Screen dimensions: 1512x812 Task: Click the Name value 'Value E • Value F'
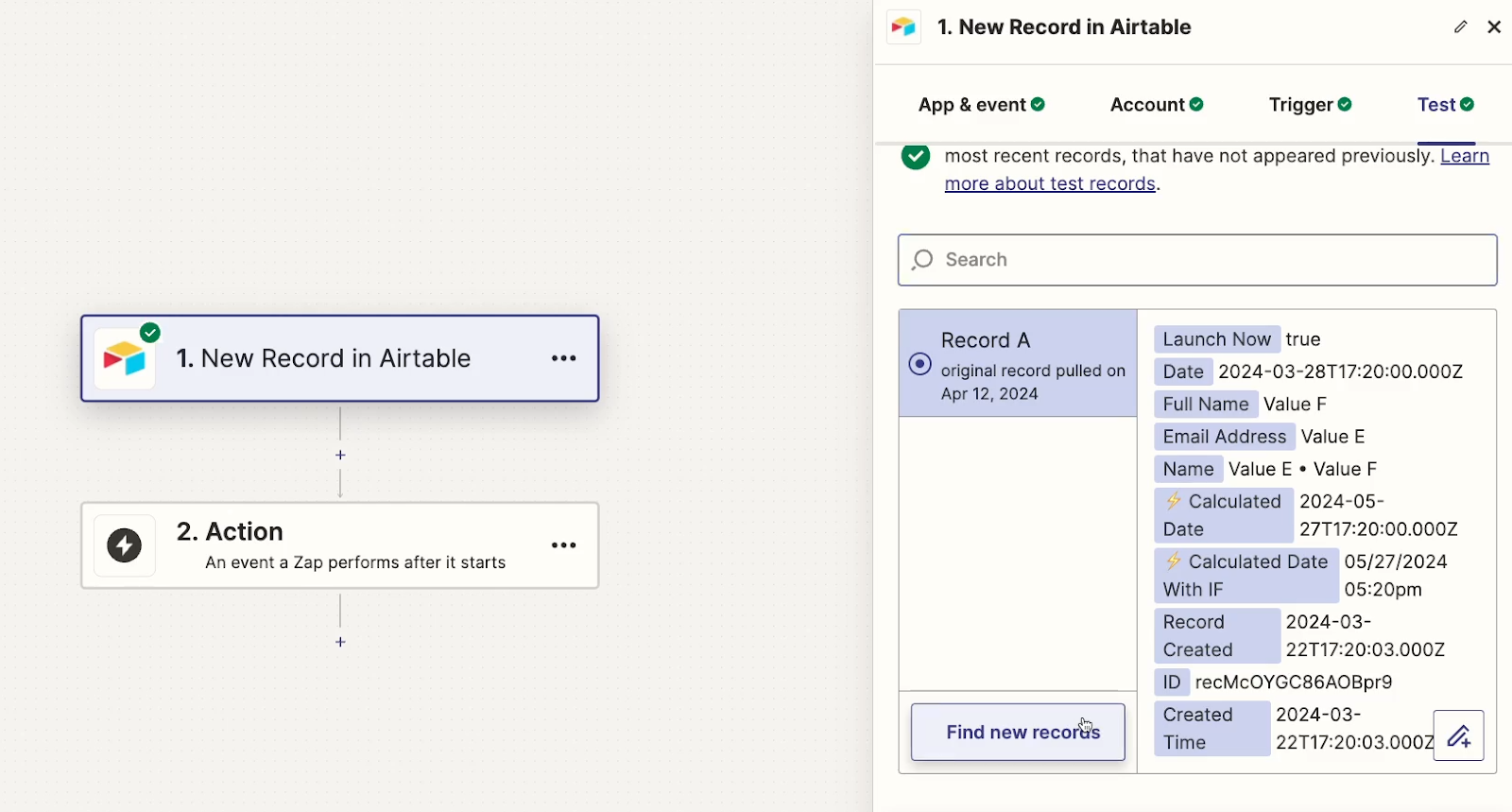[1302, 469]
